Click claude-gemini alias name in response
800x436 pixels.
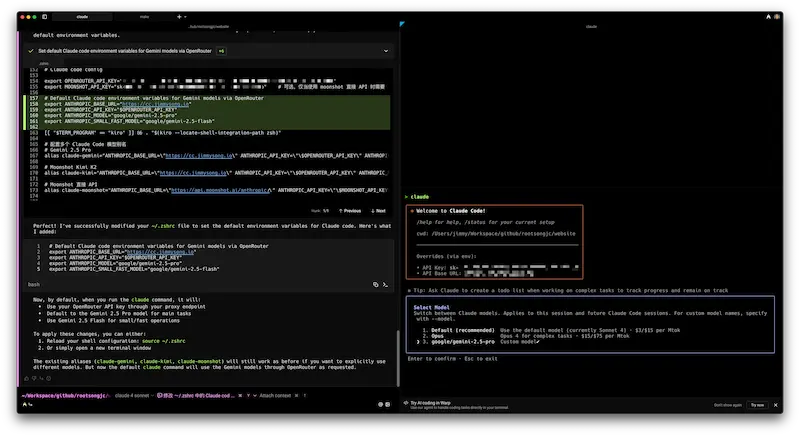pos(116,361)
